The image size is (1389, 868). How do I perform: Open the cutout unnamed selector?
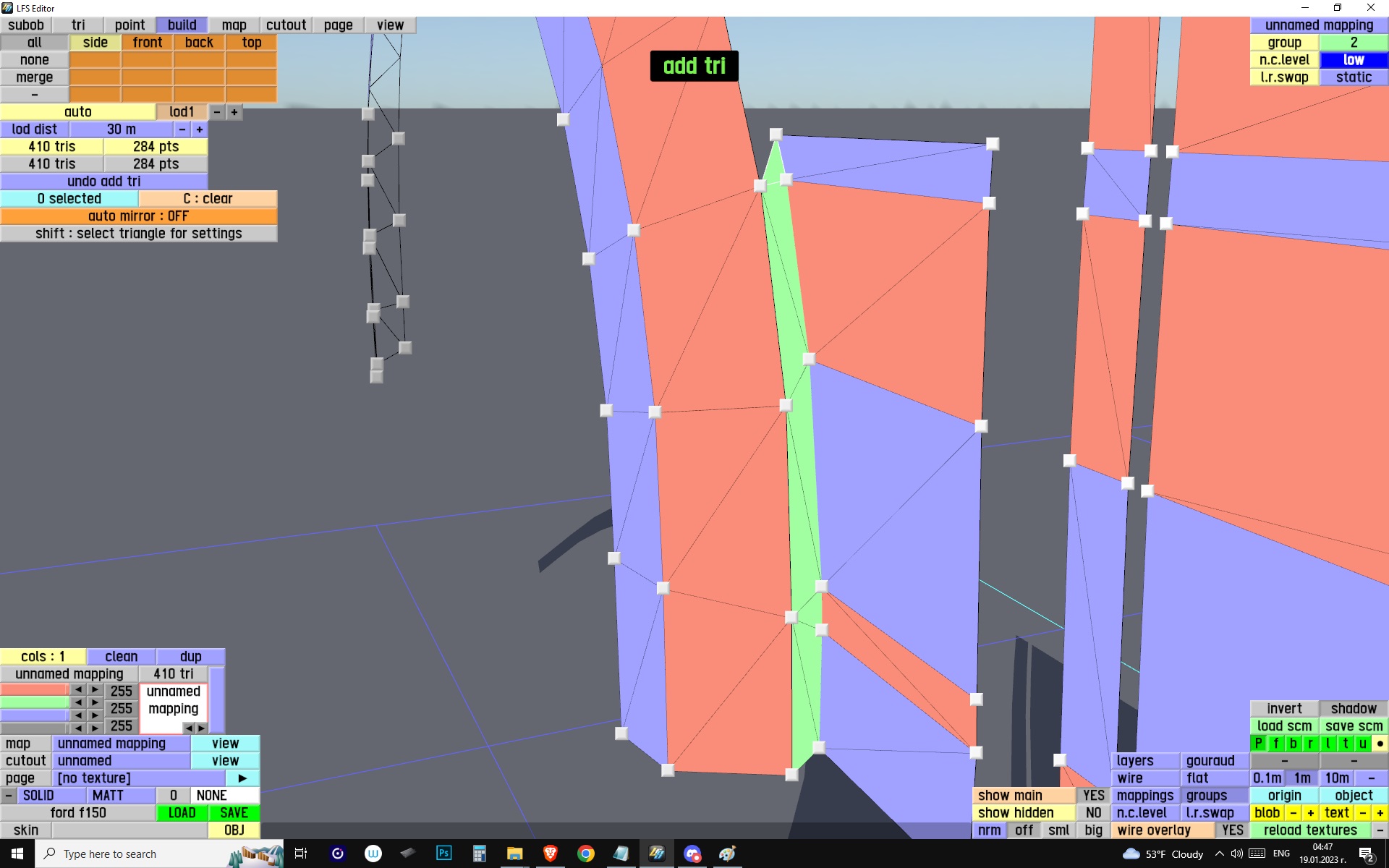[121, 761]
